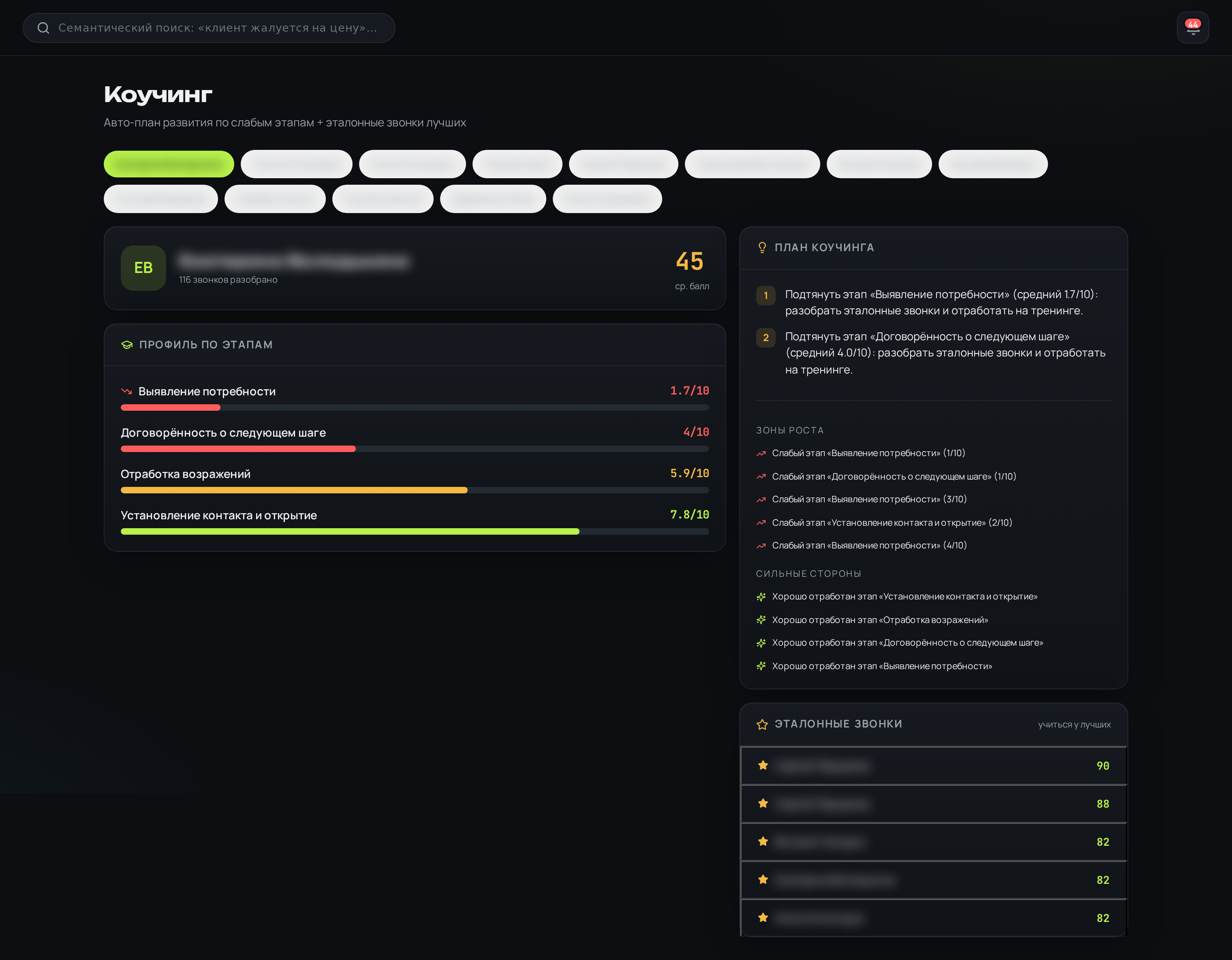Click the search magnifier icon

(x=43, y=28)
